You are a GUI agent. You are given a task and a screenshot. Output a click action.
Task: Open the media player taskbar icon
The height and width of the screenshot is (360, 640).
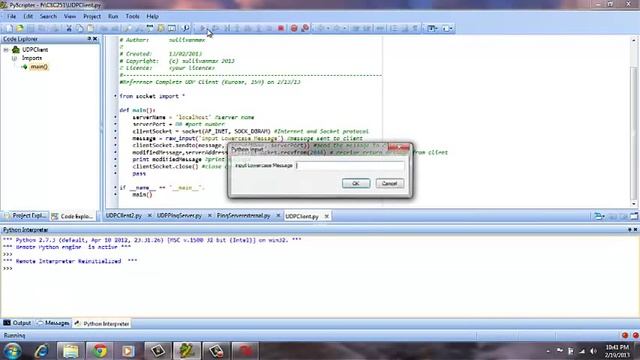coord(128,351)
